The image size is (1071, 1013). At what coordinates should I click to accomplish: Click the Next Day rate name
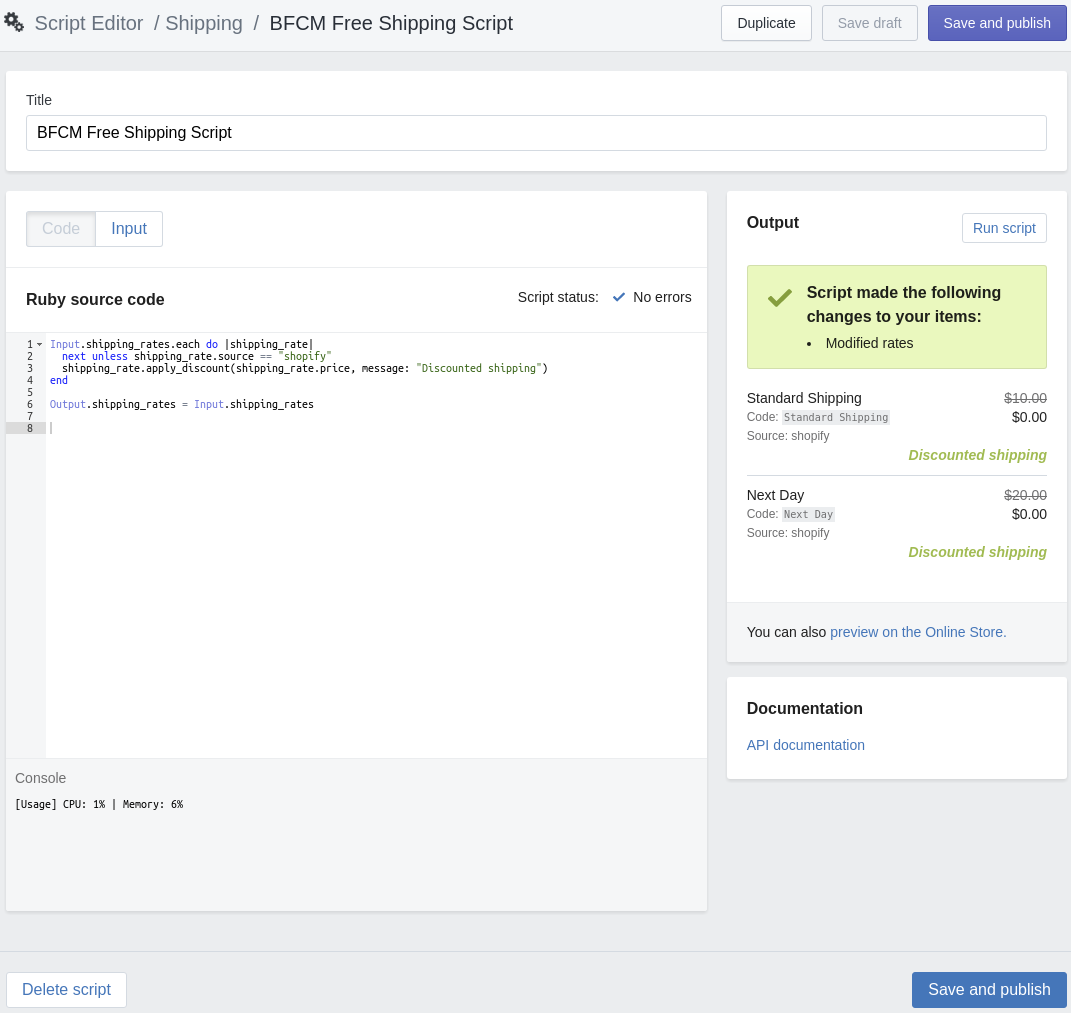pyautogui.click(x=775, y=495)
